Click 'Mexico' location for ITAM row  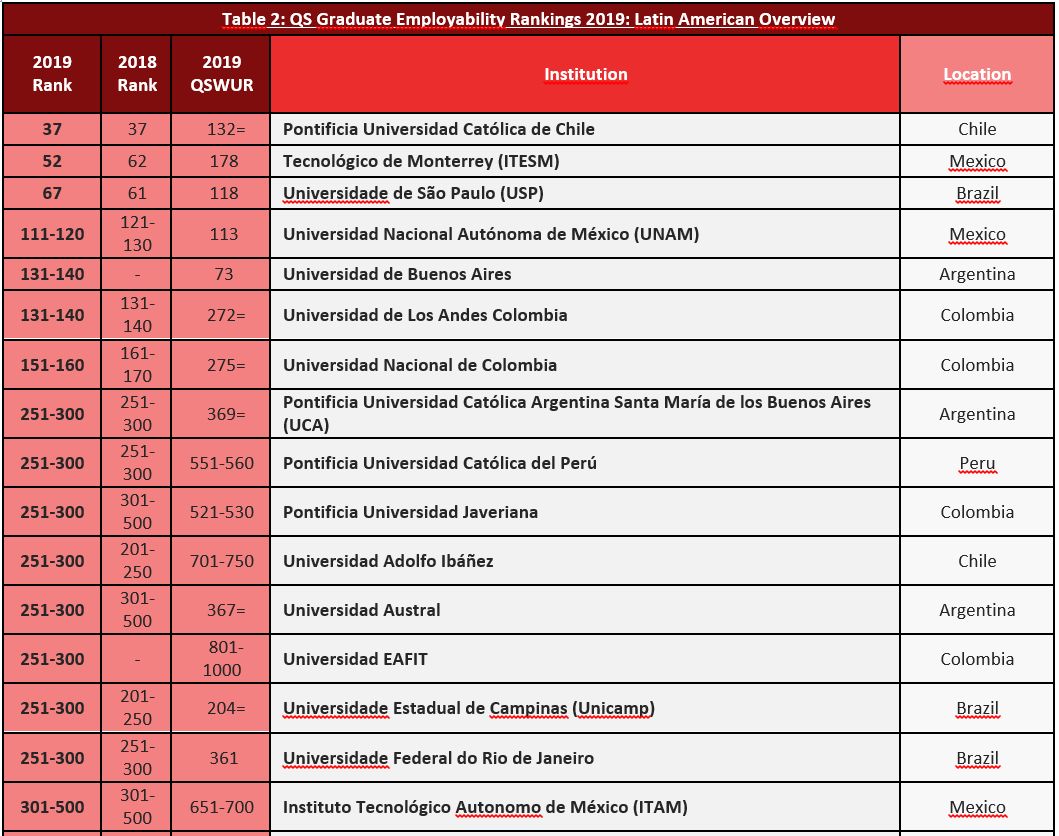point(977,807)
